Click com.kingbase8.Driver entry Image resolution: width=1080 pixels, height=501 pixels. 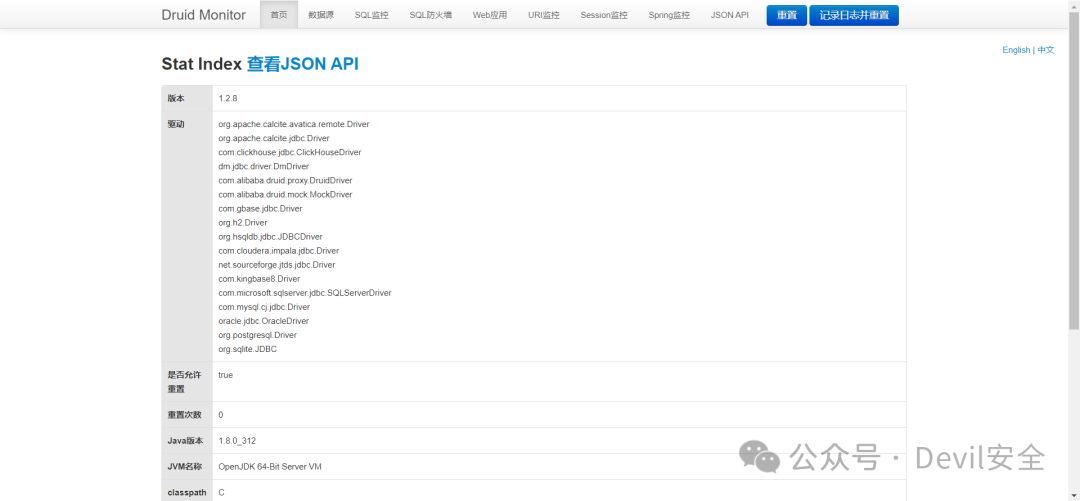259,279
